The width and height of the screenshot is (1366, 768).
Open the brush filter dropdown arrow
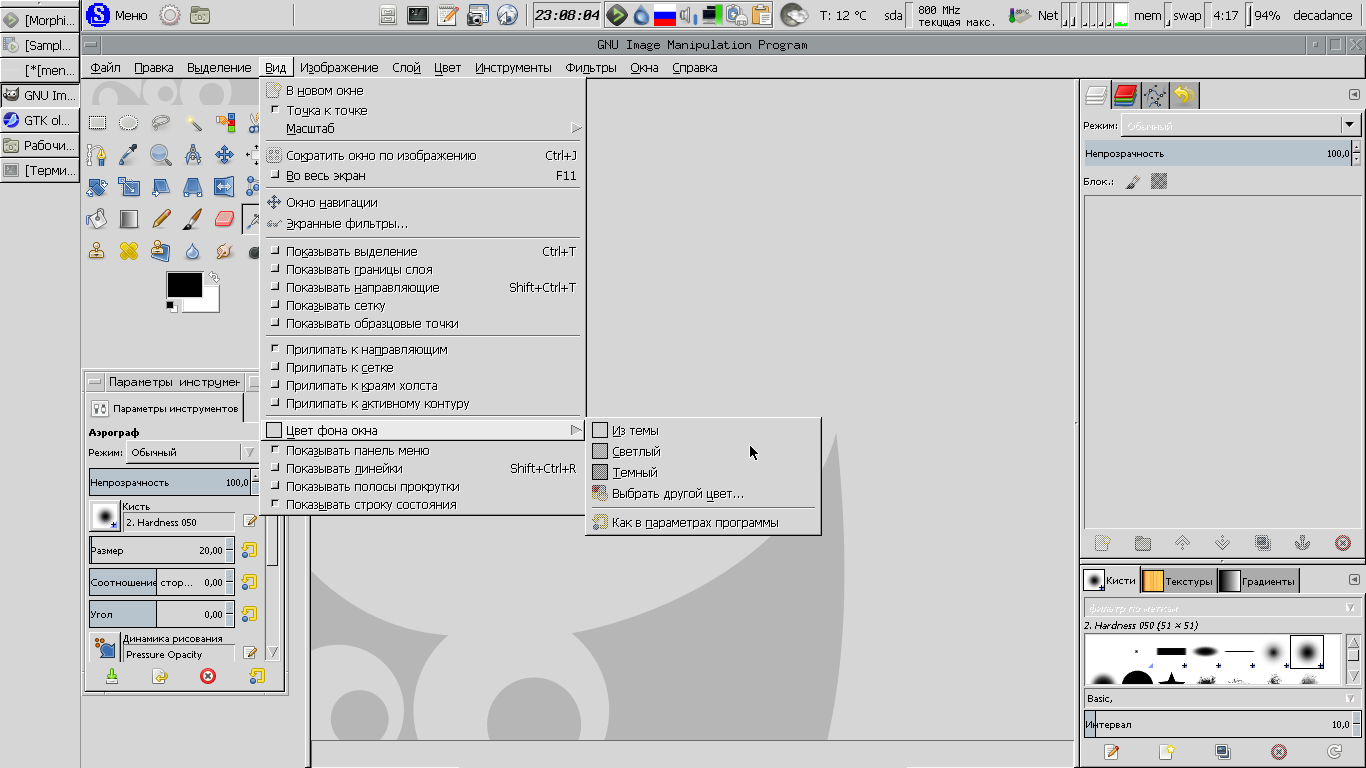[1350, 607]
